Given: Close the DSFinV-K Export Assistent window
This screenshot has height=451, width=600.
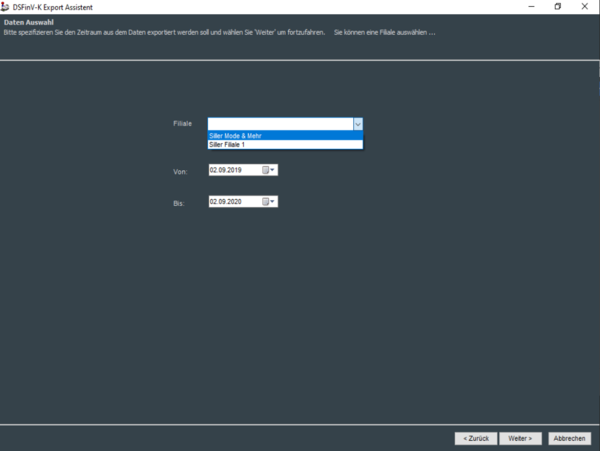Looking at the screenshot, I should point(585,6).
